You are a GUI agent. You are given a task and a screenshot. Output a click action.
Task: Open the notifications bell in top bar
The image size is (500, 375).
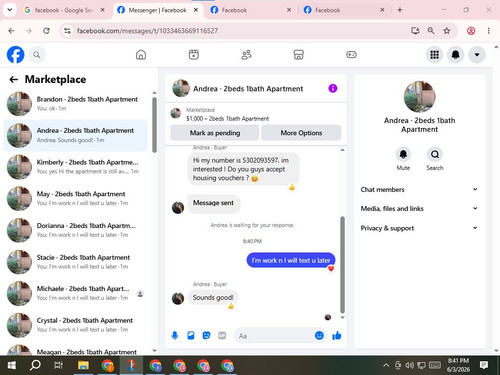tap(456, 55)
